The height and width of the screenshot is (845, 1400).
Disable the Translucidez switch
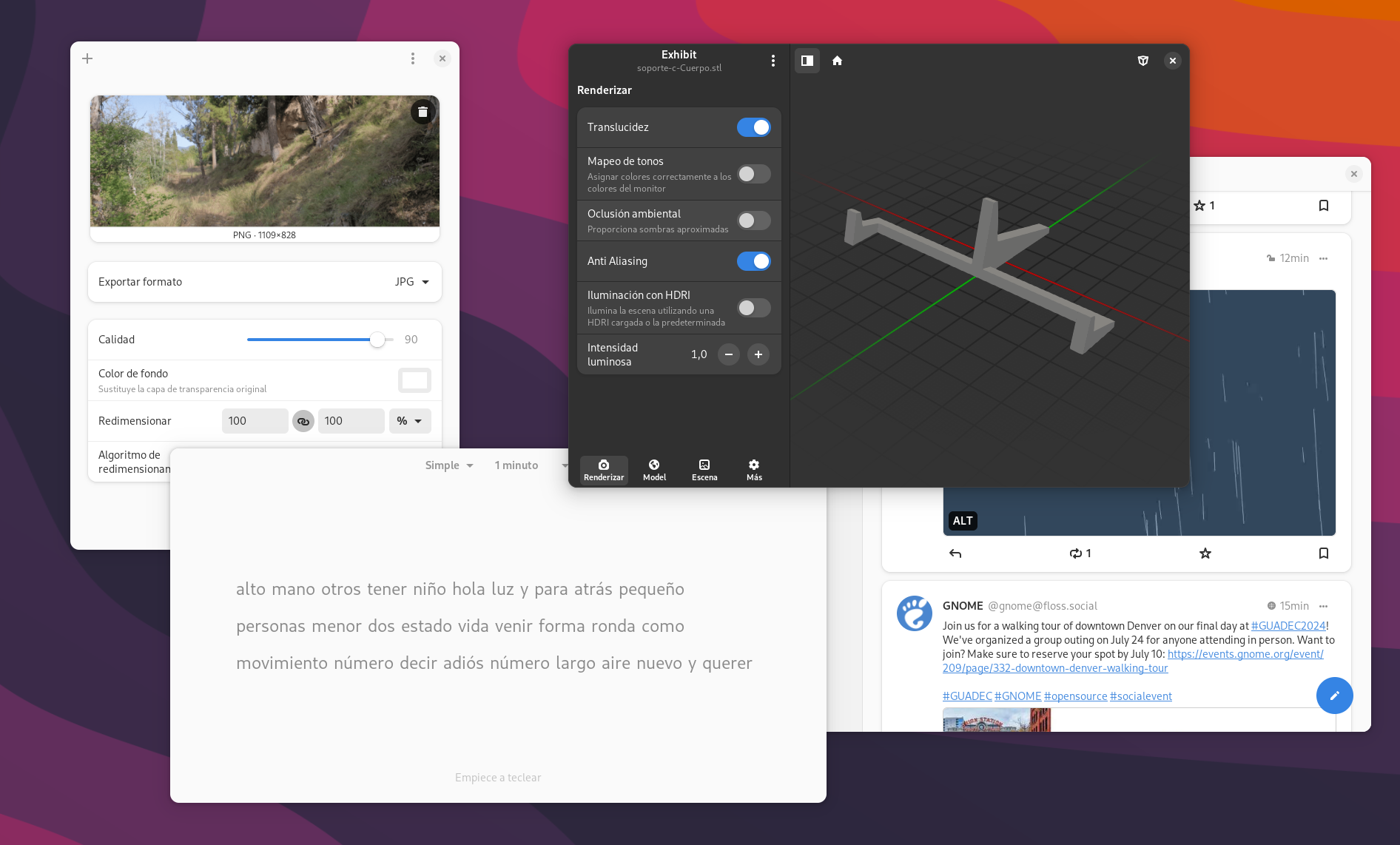(753, 127)
